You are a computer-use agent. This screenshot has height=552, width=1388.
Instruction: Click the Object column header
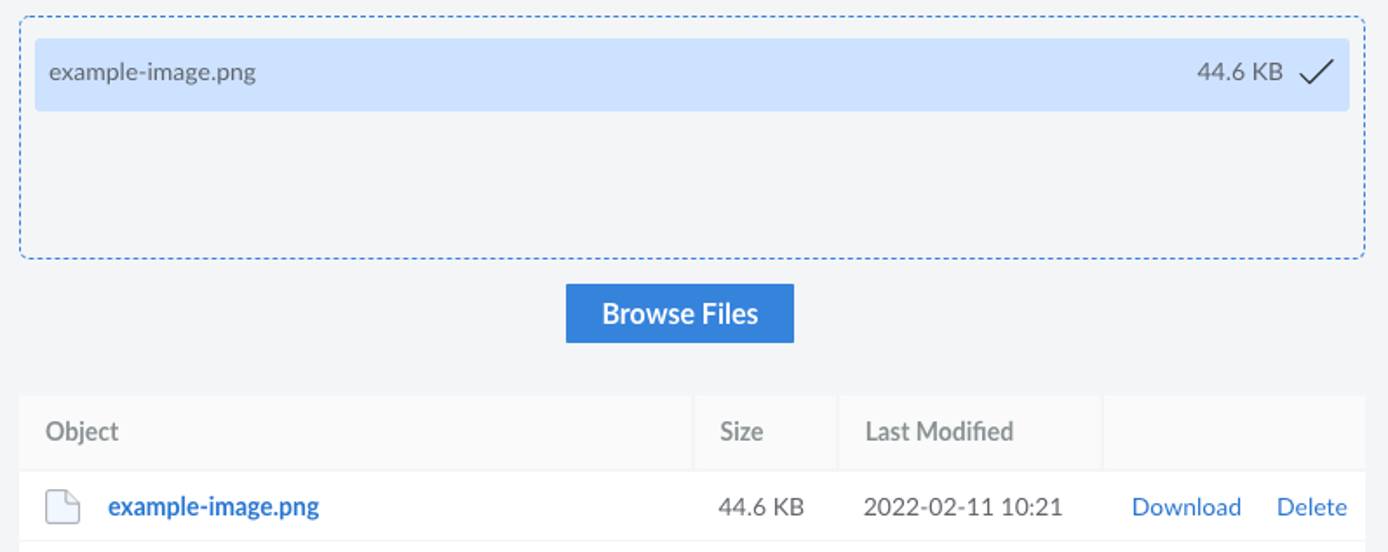(82, 432)
